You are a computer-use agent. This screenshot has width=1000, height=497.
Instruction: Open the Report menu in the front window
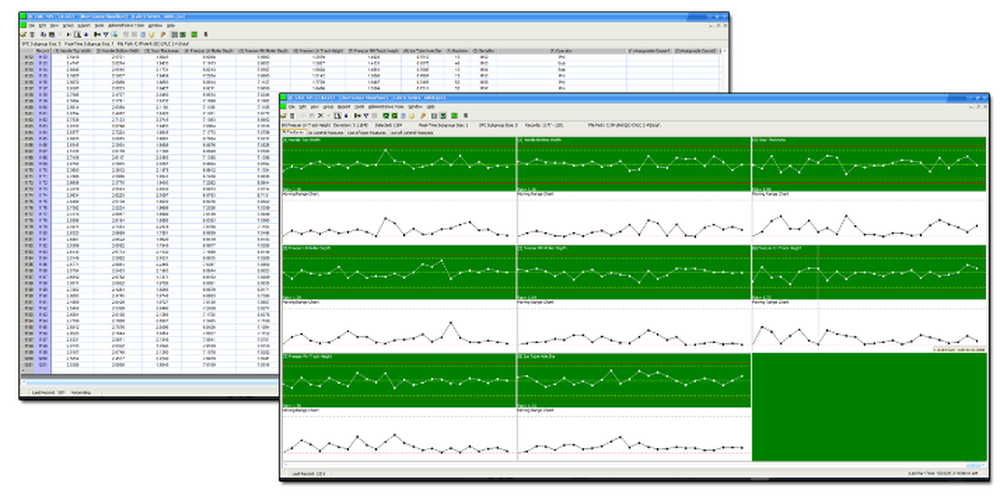click(344, 107)
